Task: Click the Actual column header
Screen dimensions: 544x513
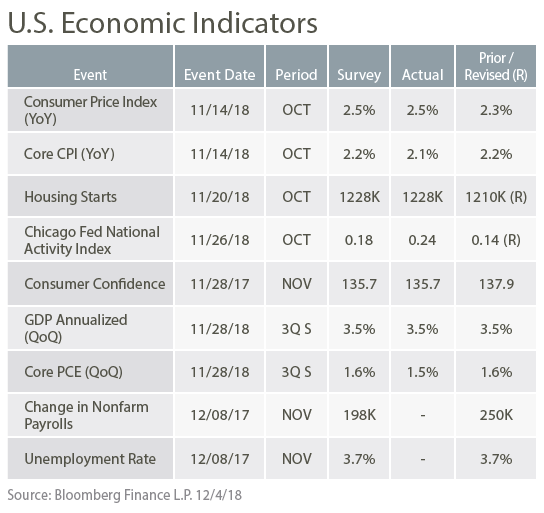Action: [x=422, y=66]
